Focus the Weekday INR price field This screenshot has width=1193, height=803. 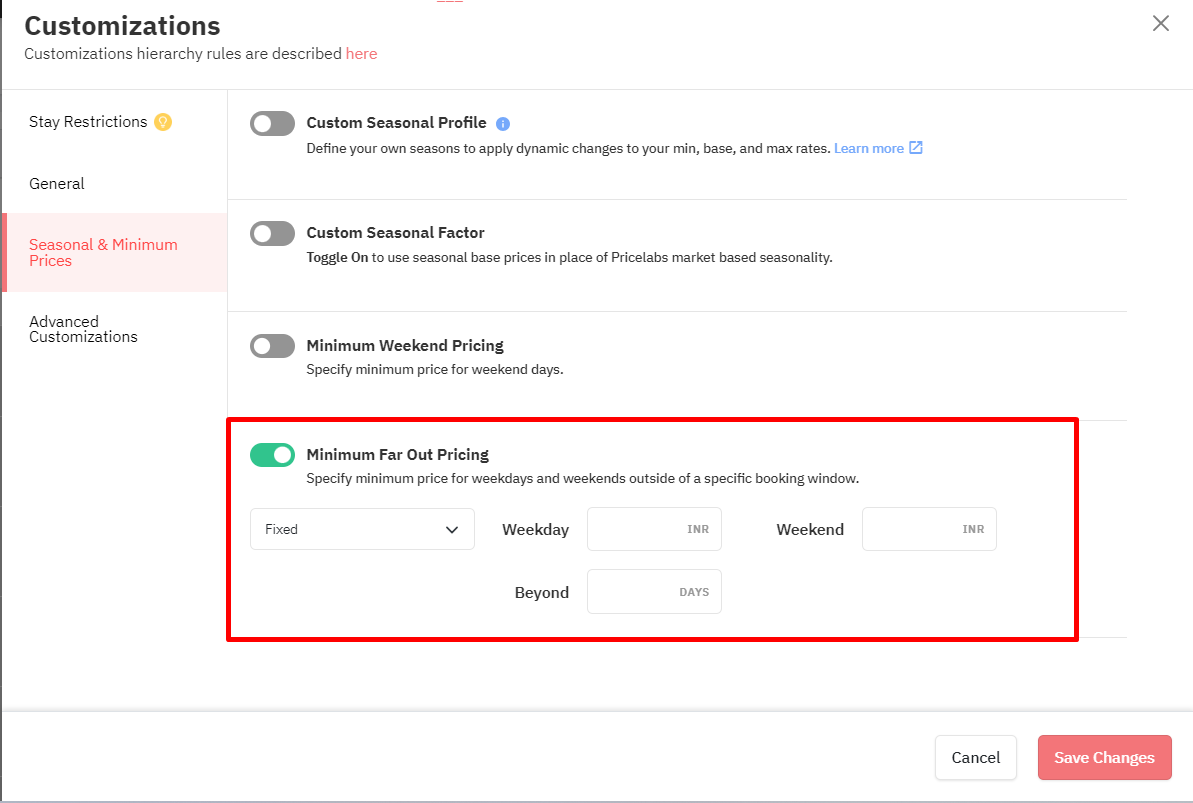coord(654,529)
